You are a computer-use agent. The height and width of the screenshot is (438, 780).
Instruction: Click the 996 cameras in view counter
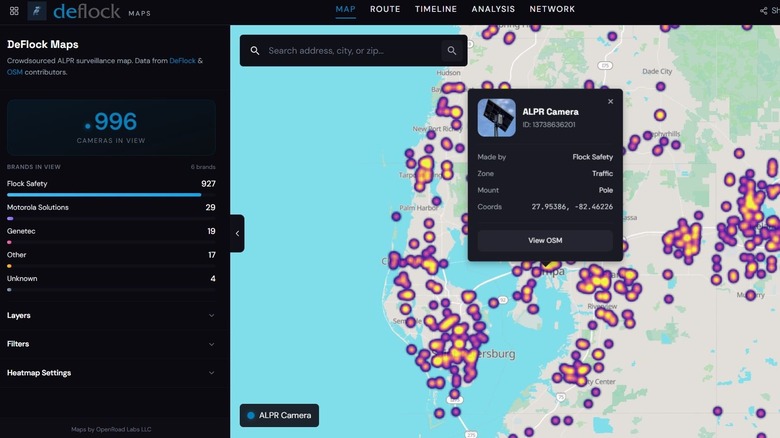click(x=111, y=126)
